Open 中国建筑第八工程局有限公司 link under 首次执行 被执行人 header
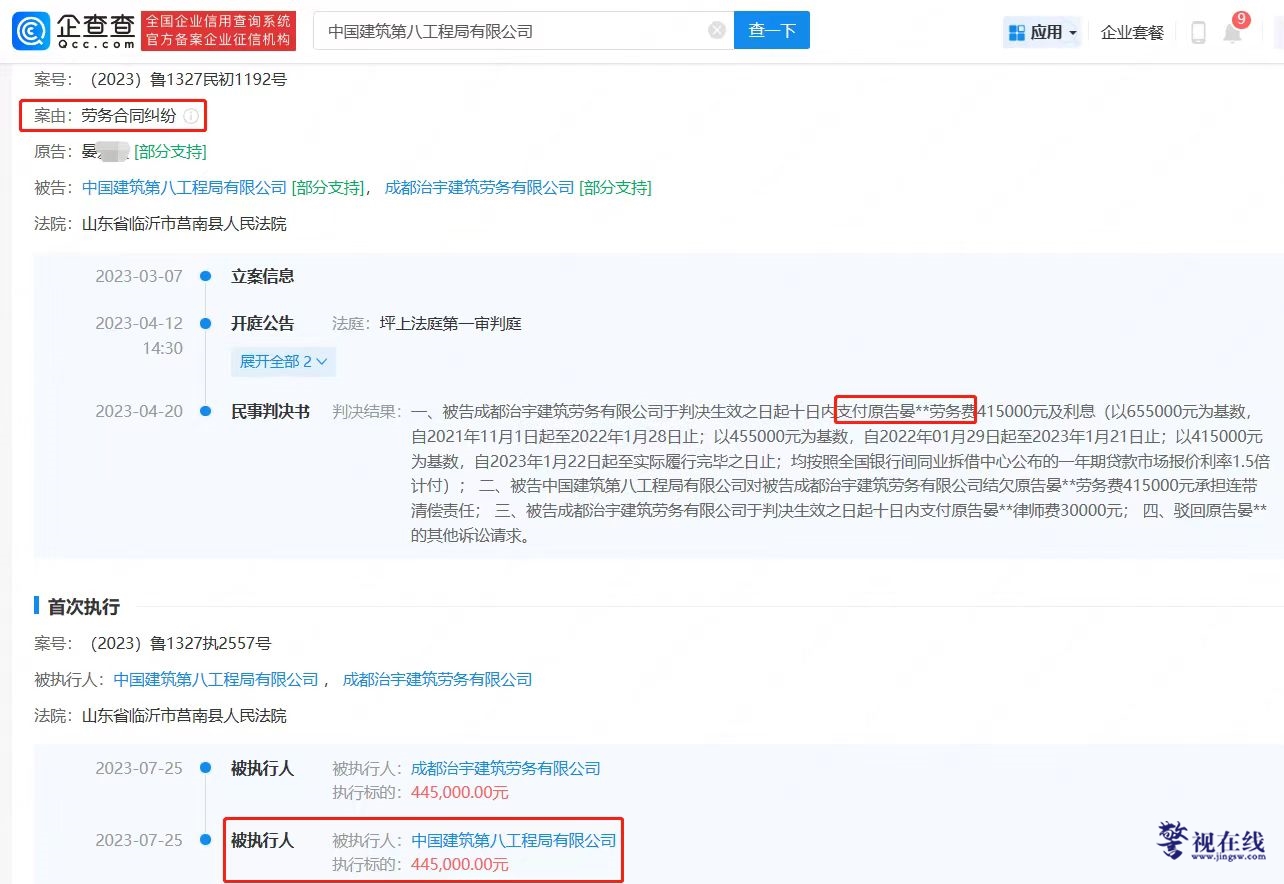1284x884 pixels. click(216, 680)
